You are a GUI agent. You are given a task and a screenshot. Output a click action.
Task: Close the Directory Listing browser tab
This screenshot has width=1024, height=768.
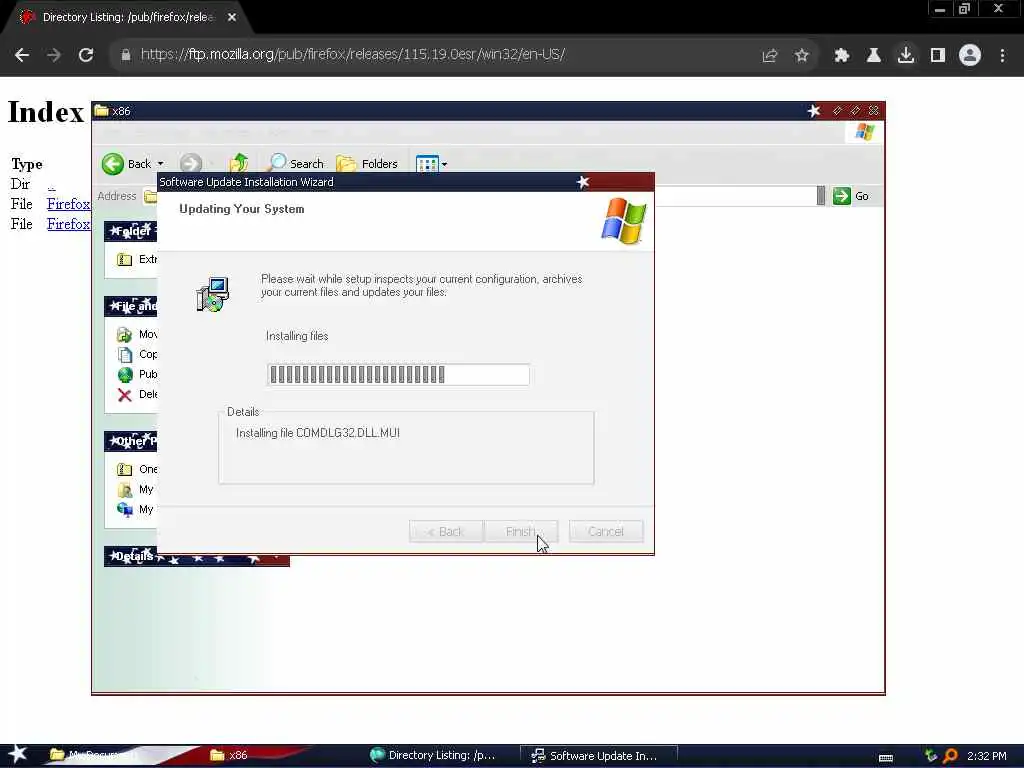point(232,18)
